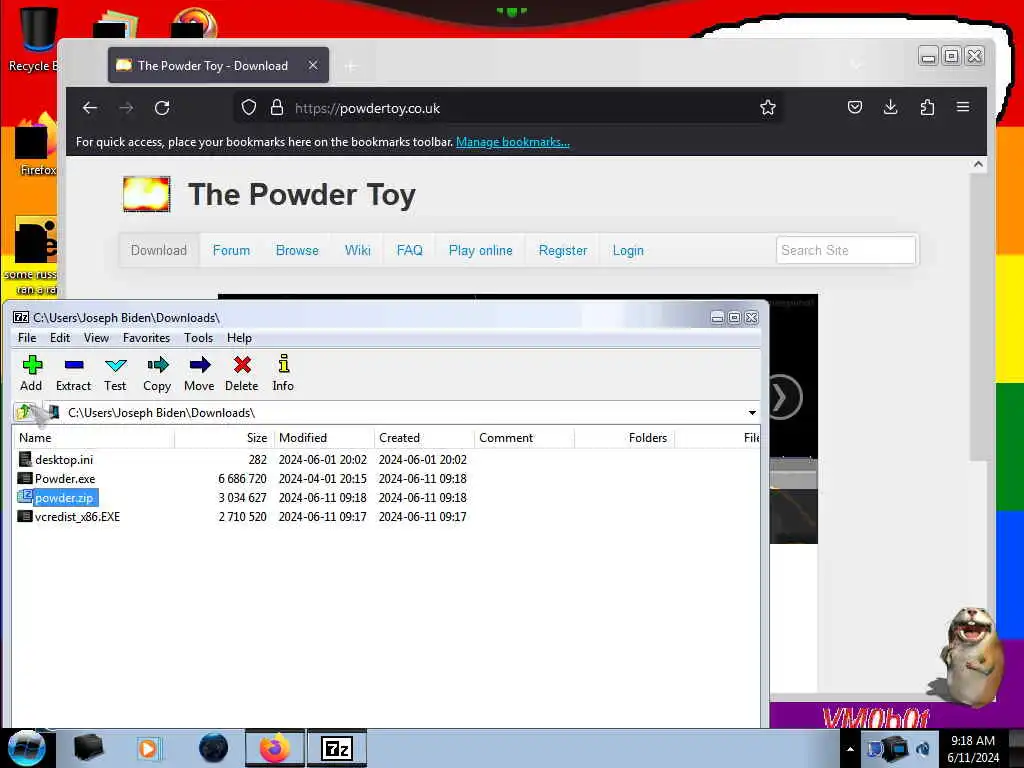Click the Extract icon in 7-Zip
The image size is (1024, 768).
pyautogui.click(x=73, y=374)
